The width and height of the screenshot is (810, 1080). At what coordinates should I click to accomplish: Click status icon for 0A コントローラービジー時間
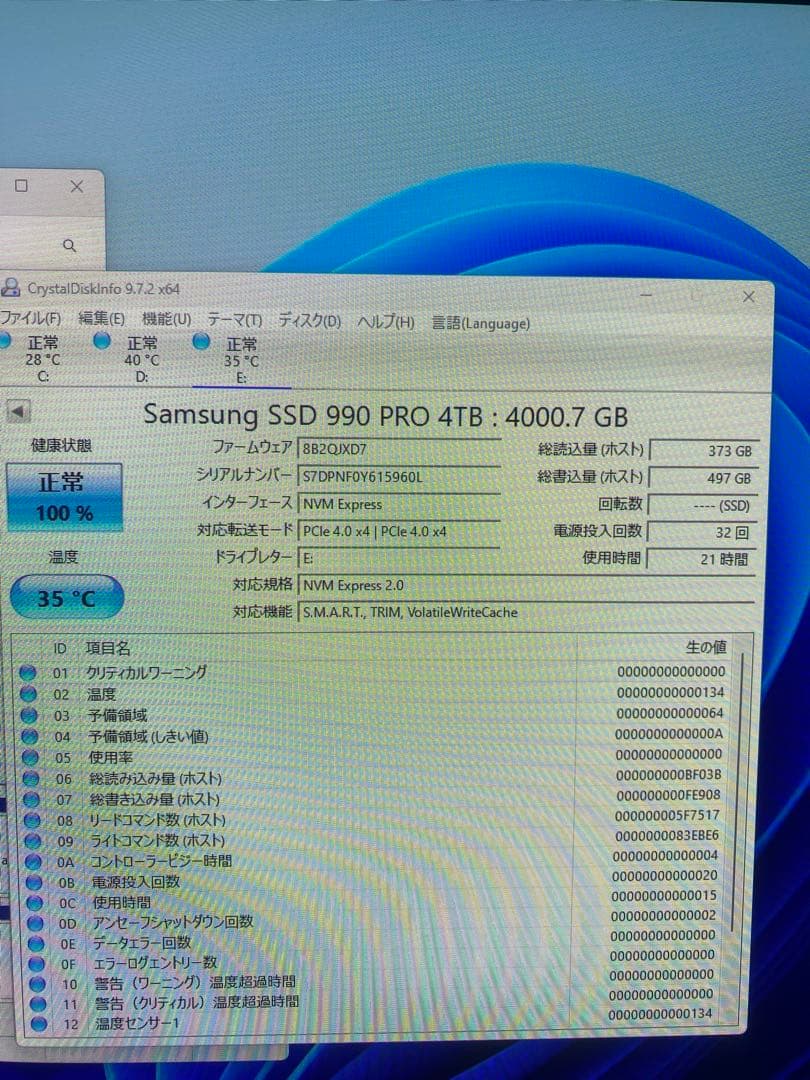click(34, 862)
